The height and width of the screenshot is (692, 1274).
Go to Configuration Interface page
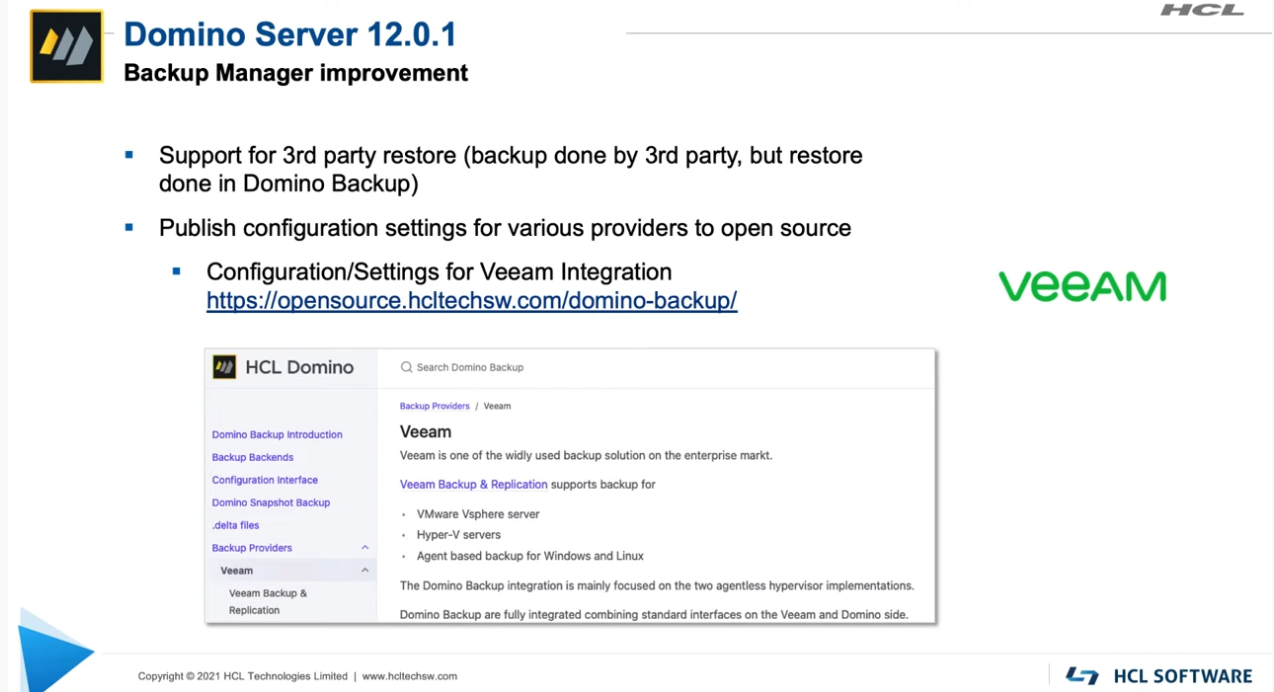pyautogui.click(x=265, y=480)
